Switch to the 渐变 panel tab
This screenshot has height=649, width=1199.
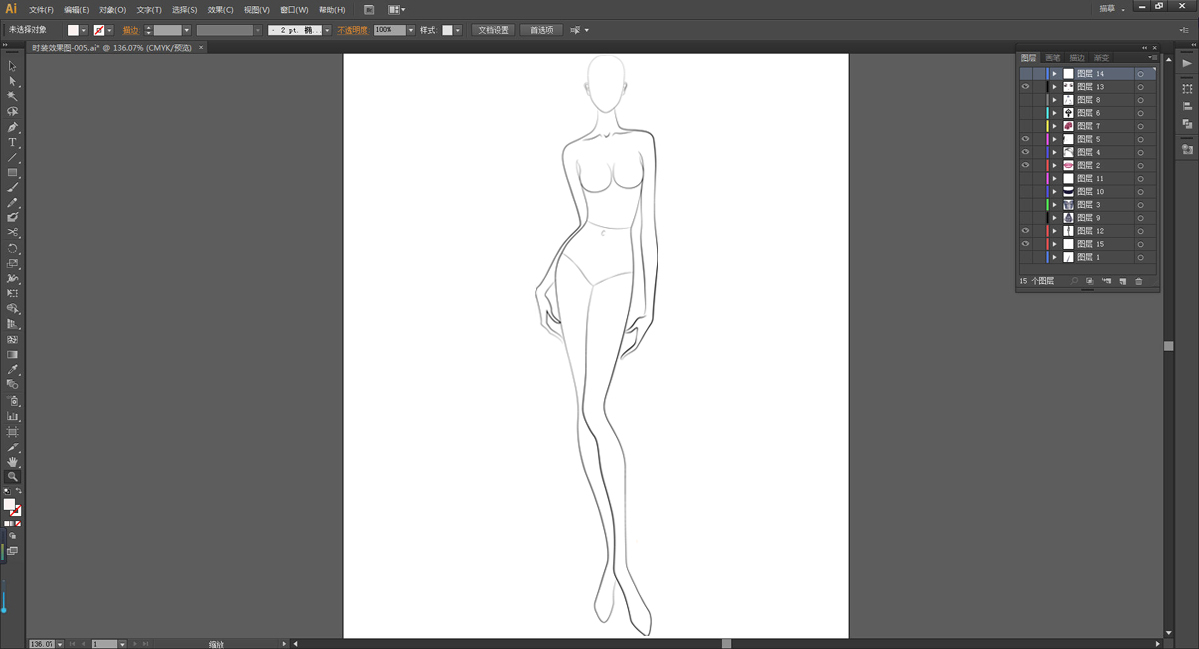[x=1101, y=58]
